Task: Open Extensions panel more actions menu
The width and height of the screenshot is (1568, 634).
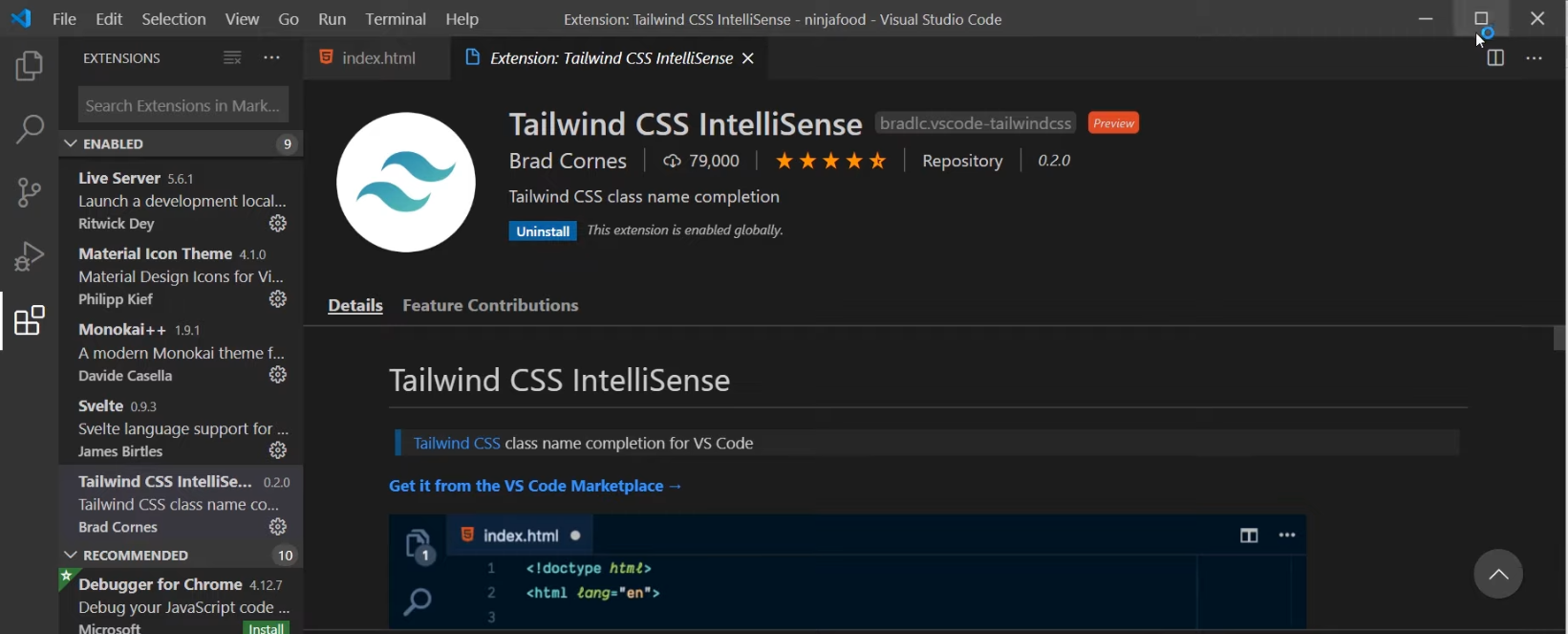Action: [x=272, y=58]
